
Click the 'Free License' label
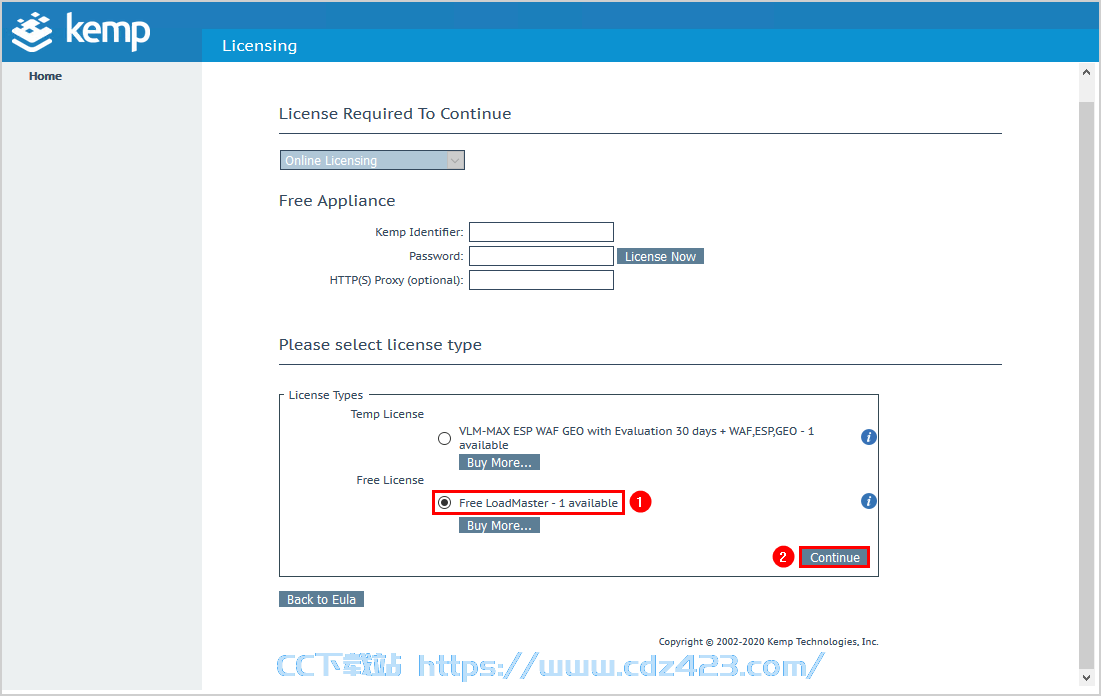pos(390,480)
